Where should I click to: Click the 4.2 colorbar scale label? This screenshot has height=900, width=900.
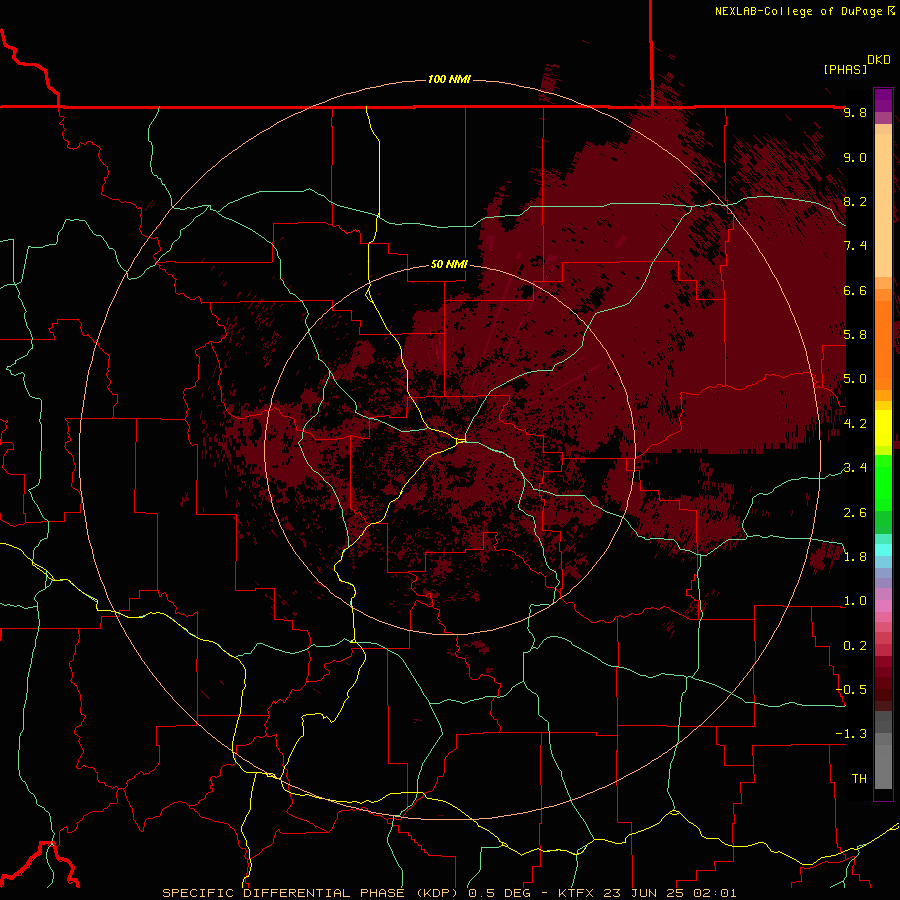855,424
